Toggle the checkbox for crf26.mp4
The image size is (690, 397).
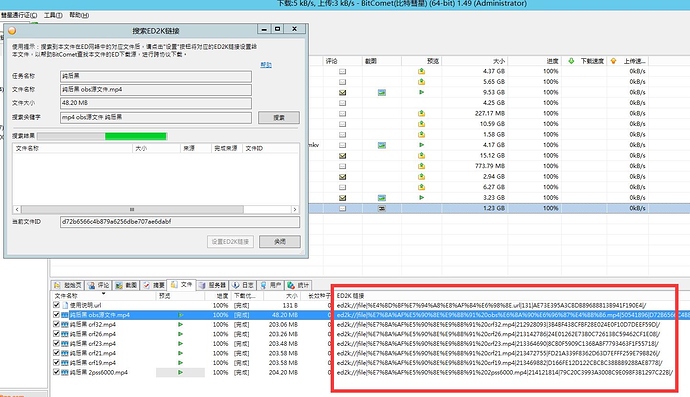56,334
